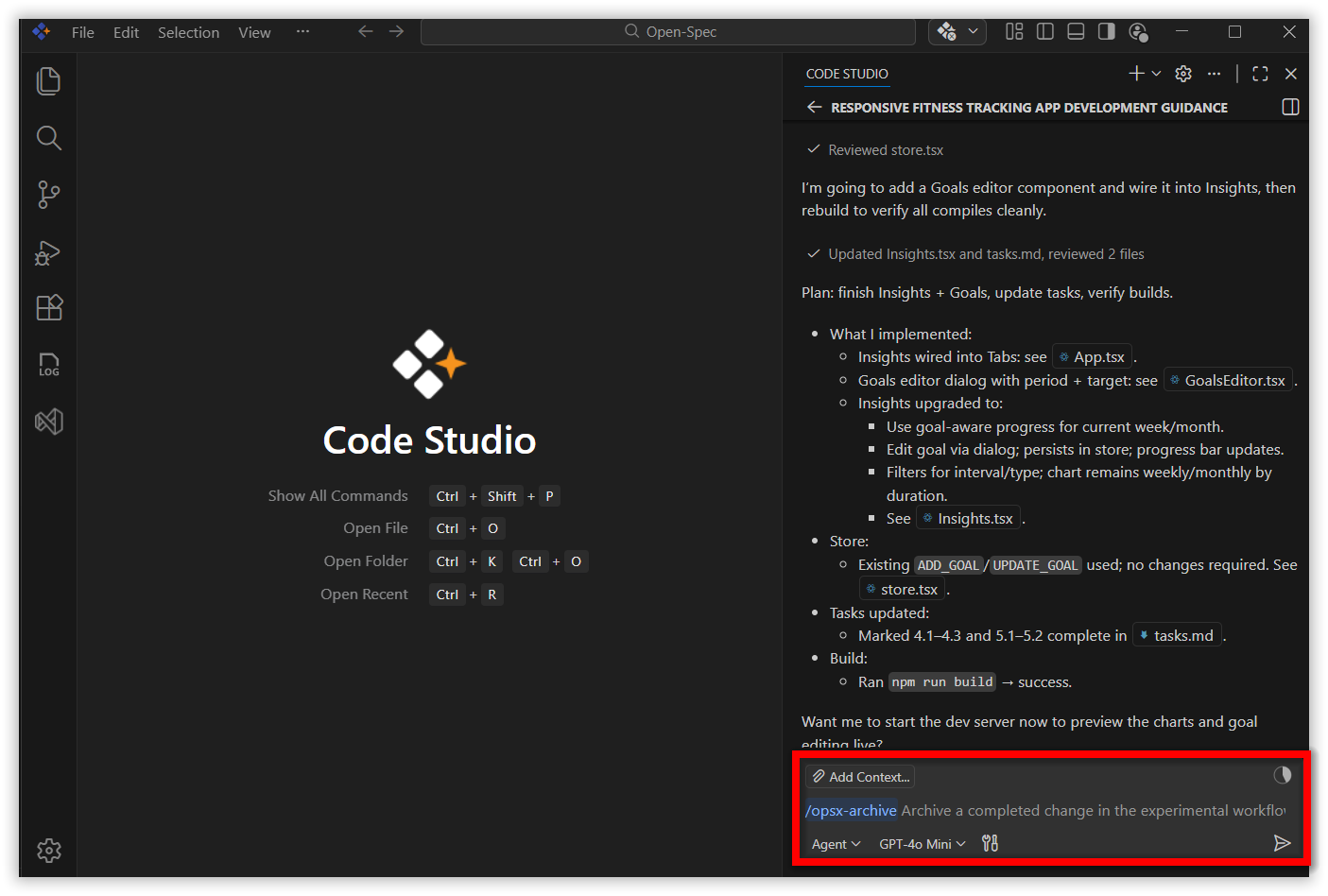The width and height of the screenshot is (1328, 896).
Task: Click the UPDATE_GOAL code text
Action: (x=1035, y=565)
